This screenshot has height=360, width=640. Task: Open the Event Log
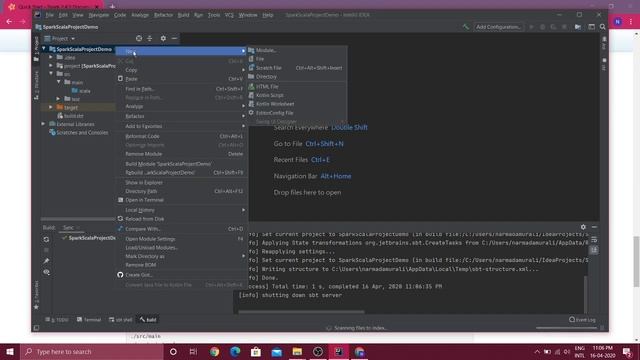pyautogui.click(x=582, y=320)
